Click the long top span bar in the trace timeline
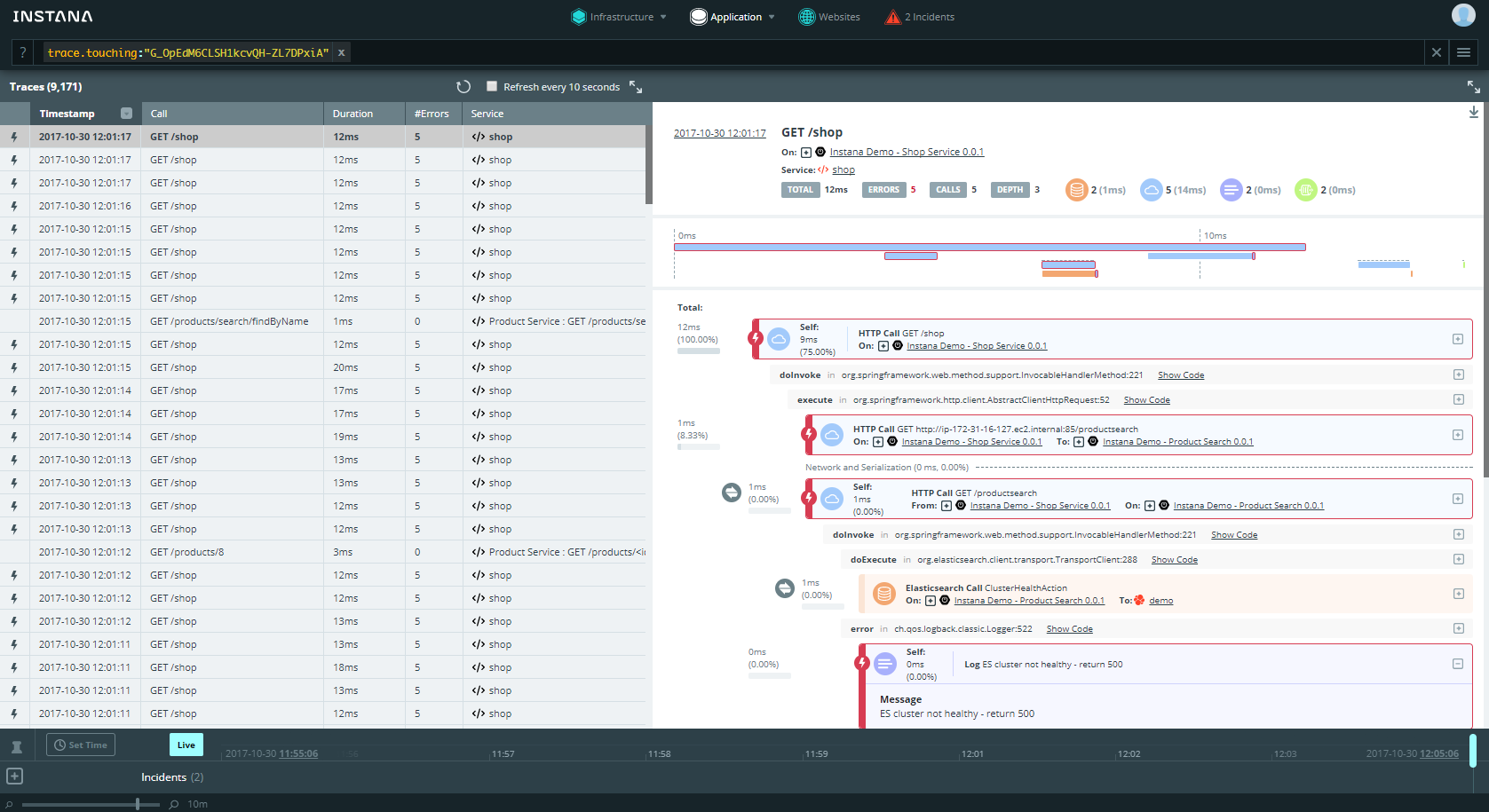 point(989,247)
